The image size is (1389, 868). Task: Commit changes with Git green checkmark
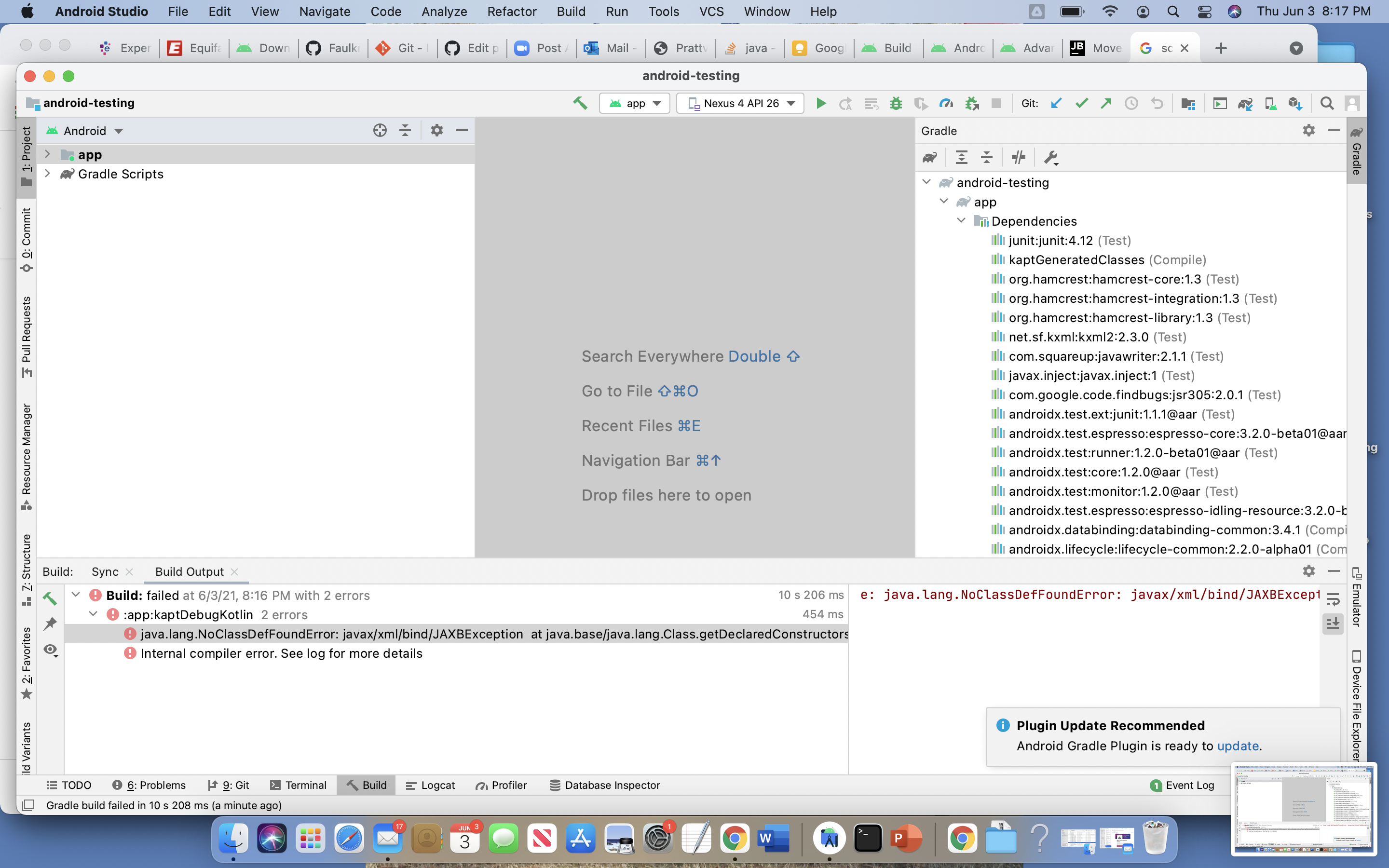coord(1081,103)
